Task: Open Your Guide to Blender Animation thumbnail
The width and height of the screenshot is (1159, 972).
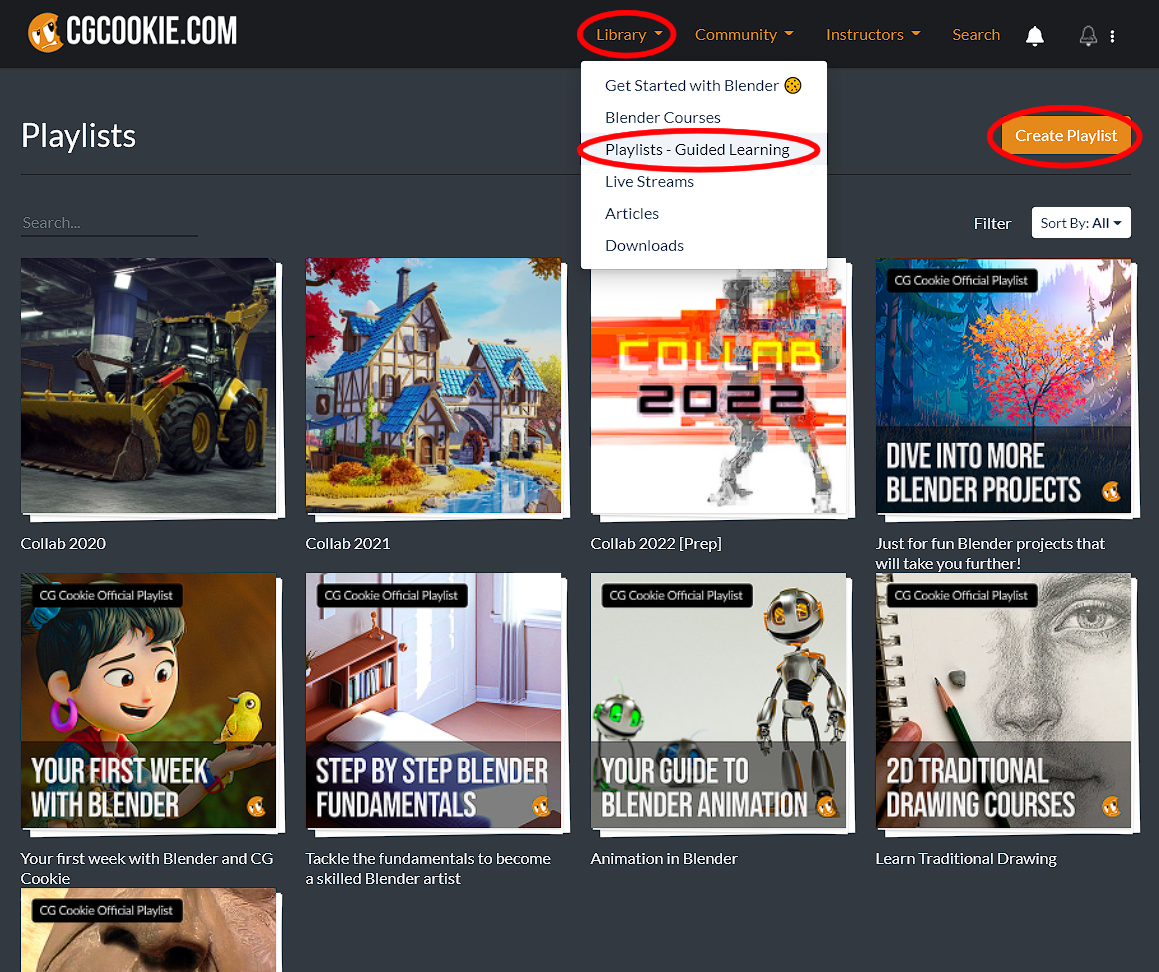Action: (718, 700)
